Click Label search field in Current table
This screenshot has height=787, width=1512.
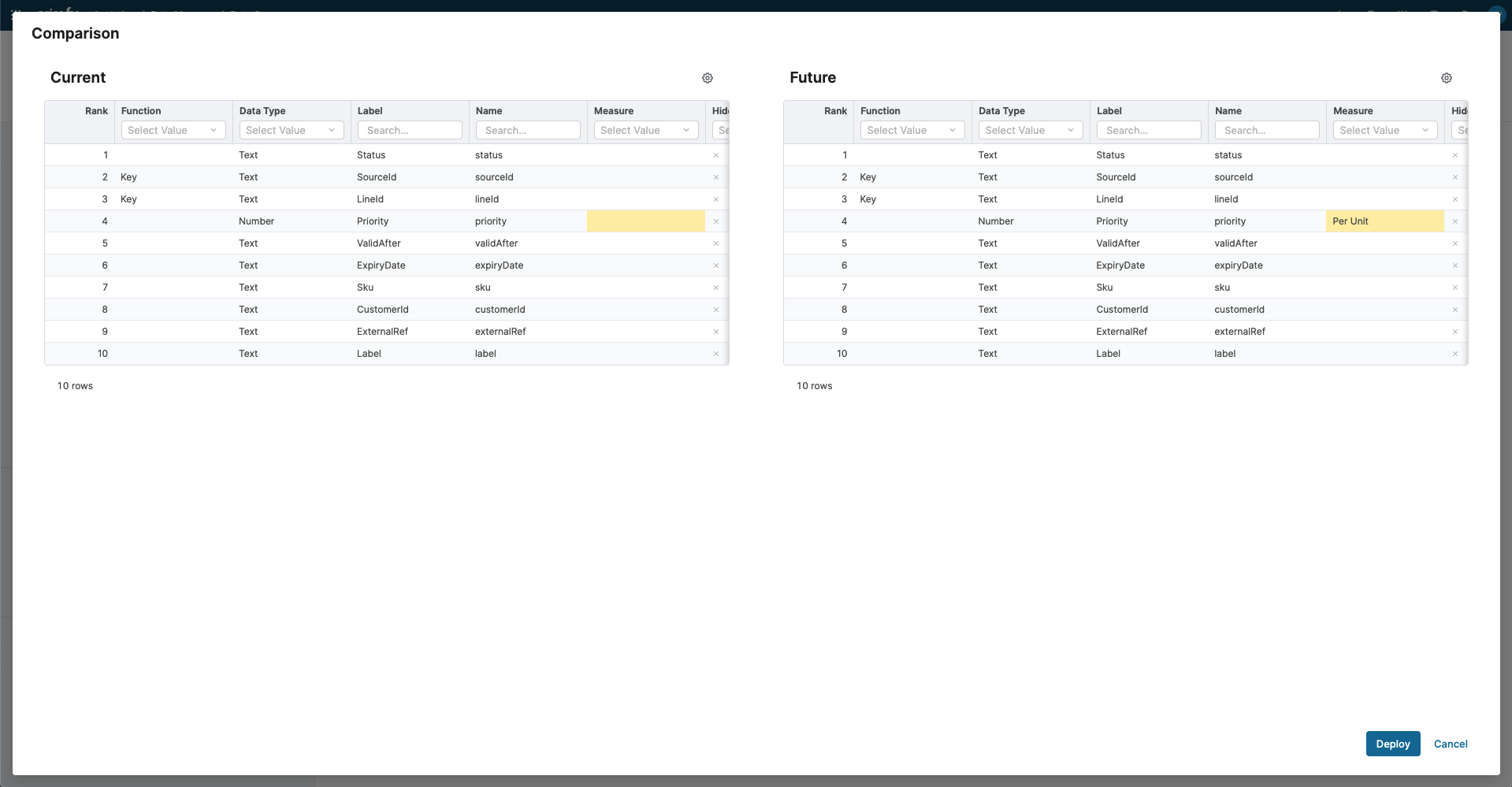pos(410,130)
